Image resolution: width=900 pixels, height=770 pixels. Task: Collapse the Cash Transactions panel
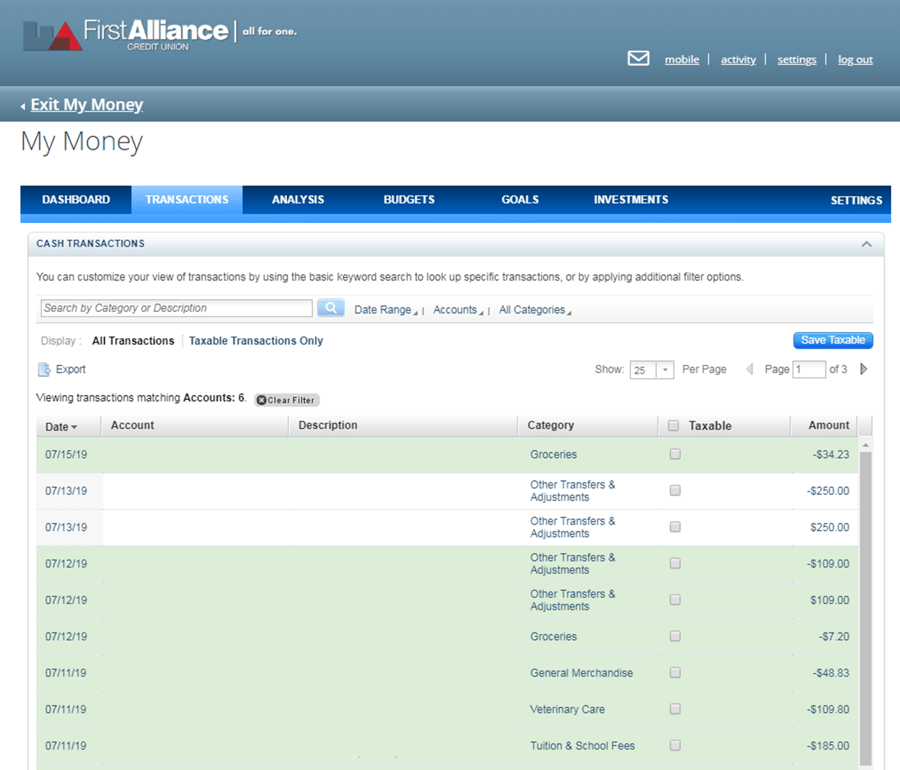pos(866,244)
